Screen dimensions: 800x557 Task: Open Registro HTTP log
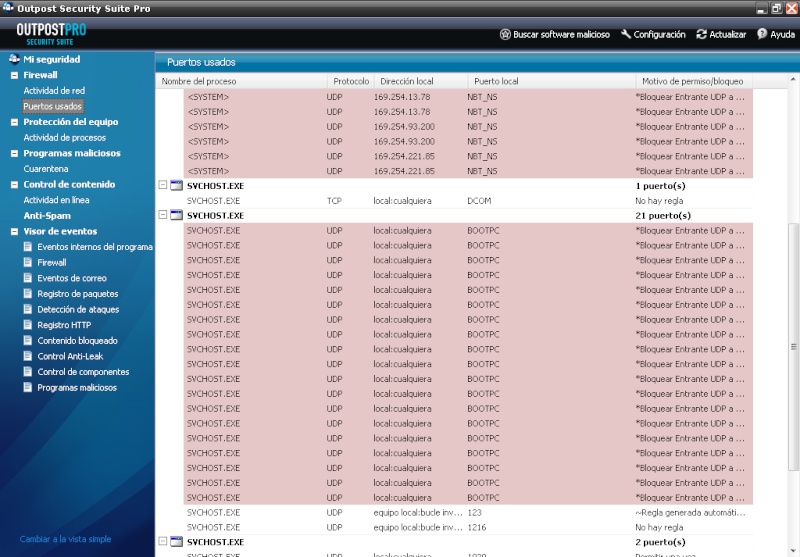64,325
